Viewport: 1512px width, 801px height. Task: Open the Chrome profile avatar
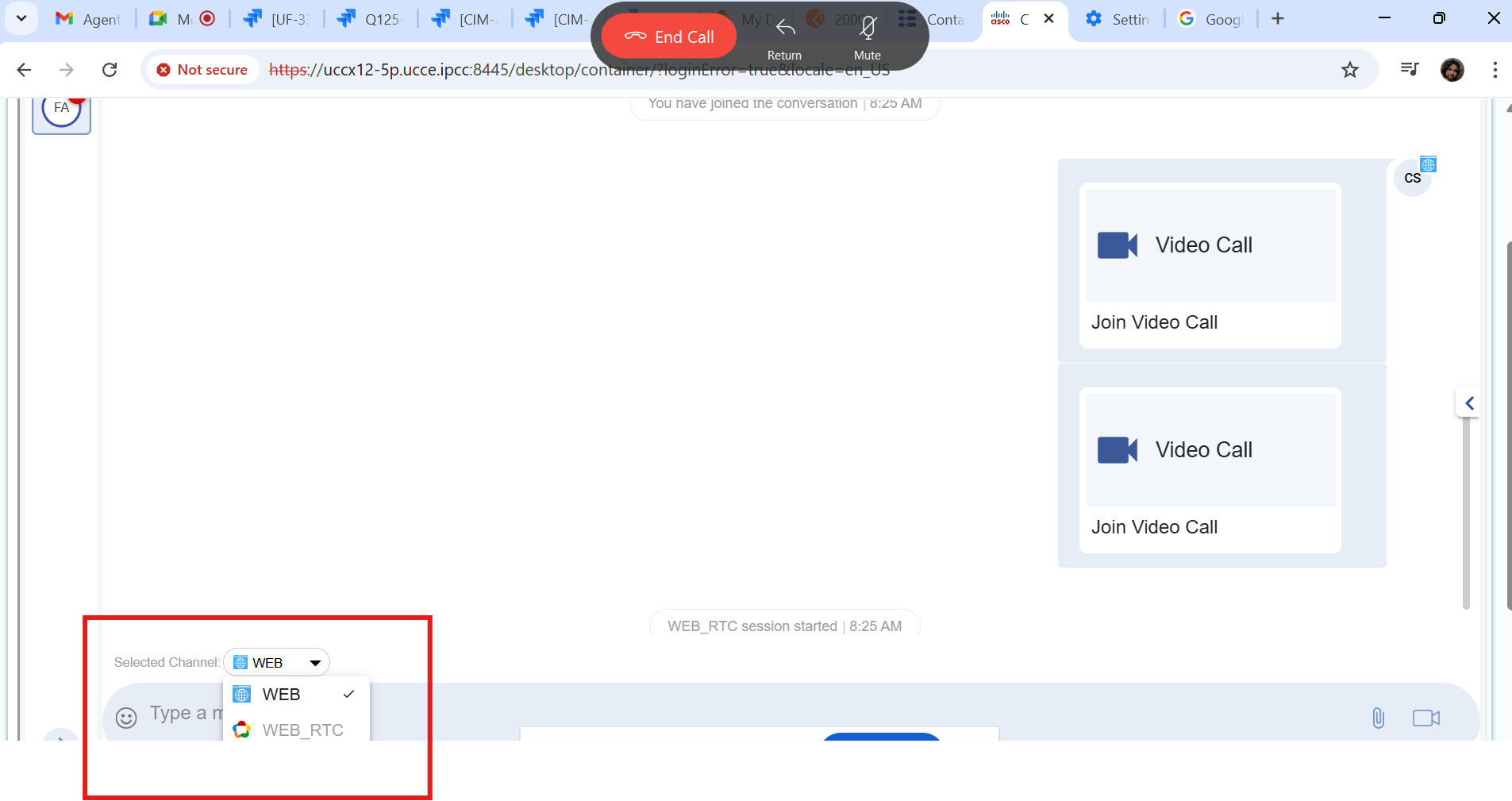(1452, 70)
